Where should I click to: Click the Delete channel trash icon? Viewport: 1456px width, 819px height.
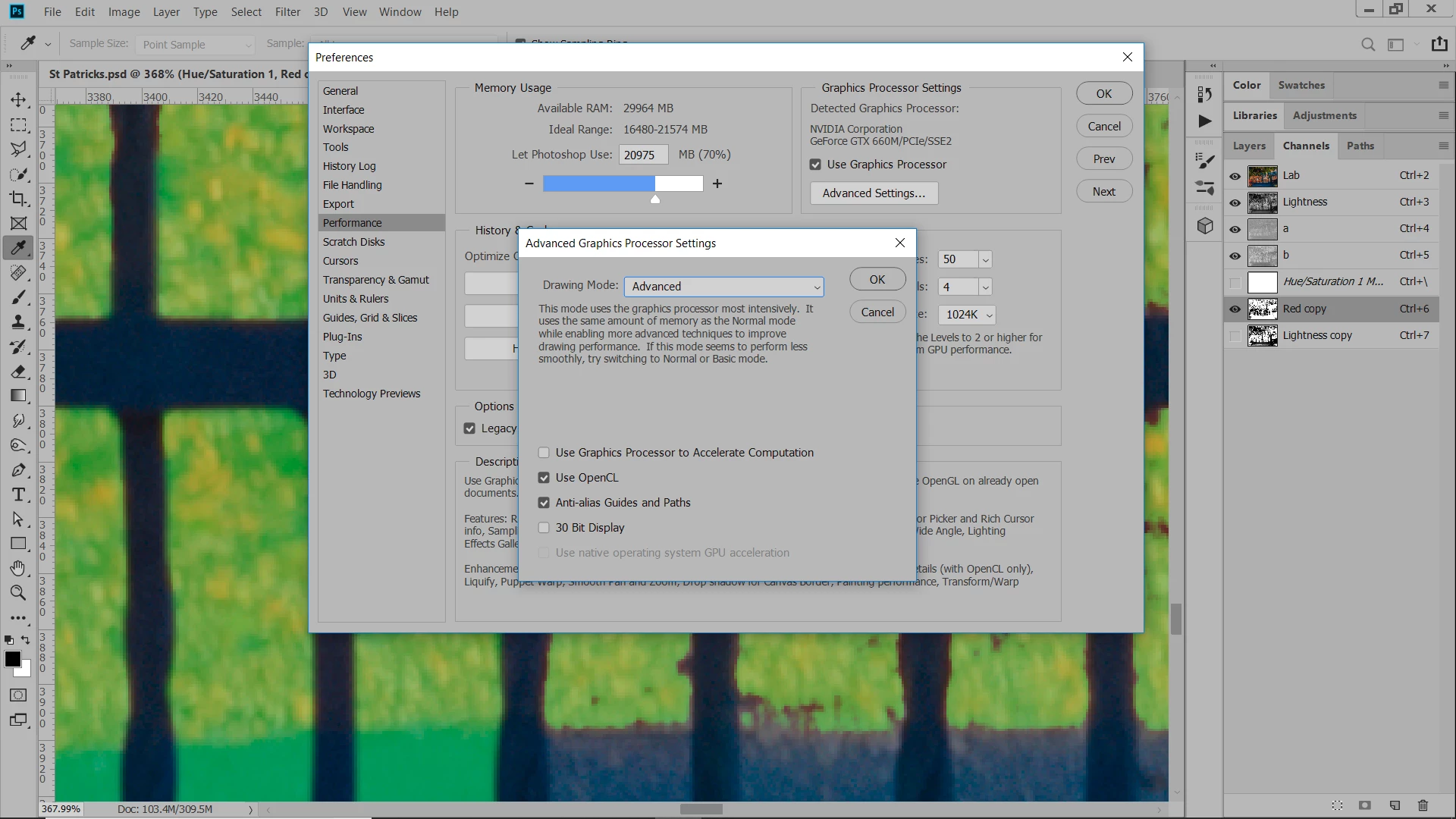point(1423,805)
